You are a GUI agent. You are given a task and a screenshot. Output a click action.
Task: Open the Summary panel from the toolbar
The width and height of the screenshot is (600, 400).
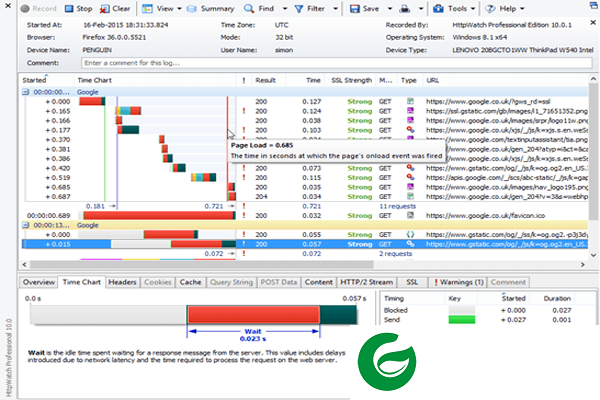pos(210,8)
